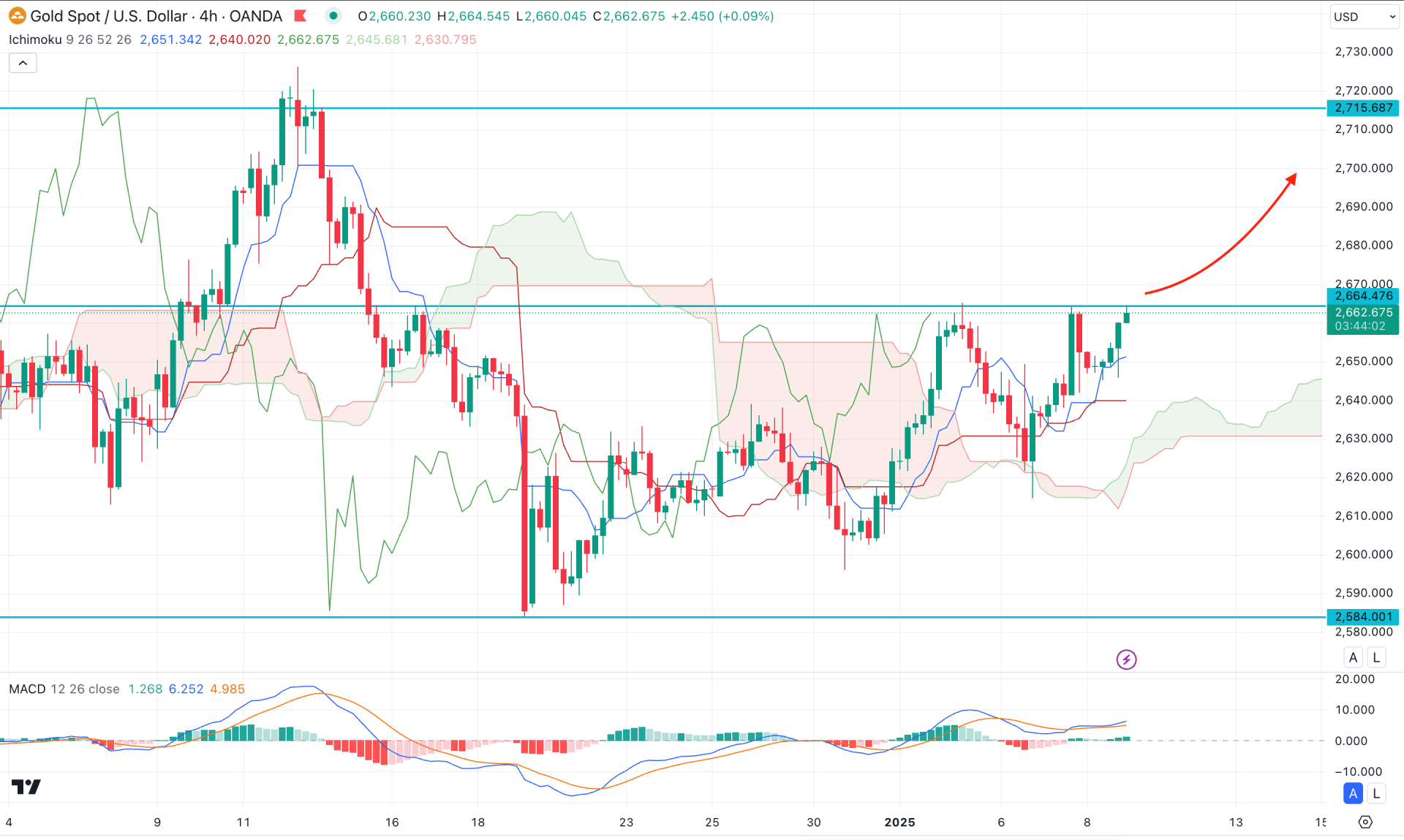Toggle log scale L in the price pane

[x=1376, y=657]
